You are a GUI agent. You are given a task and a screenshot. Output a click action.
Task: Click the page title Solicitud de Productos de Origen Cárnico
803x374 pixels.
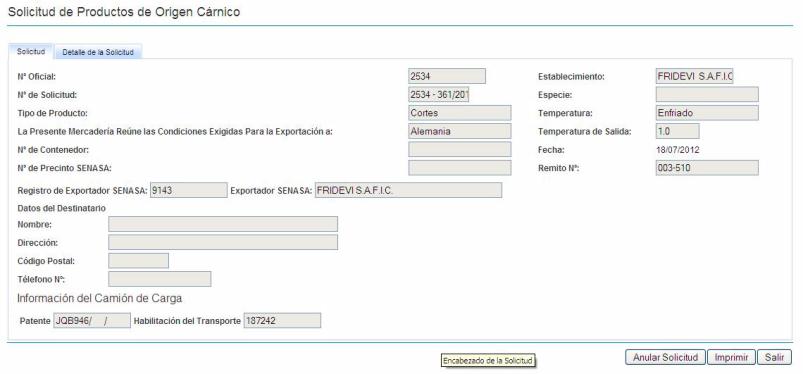(x=124, y=12)
